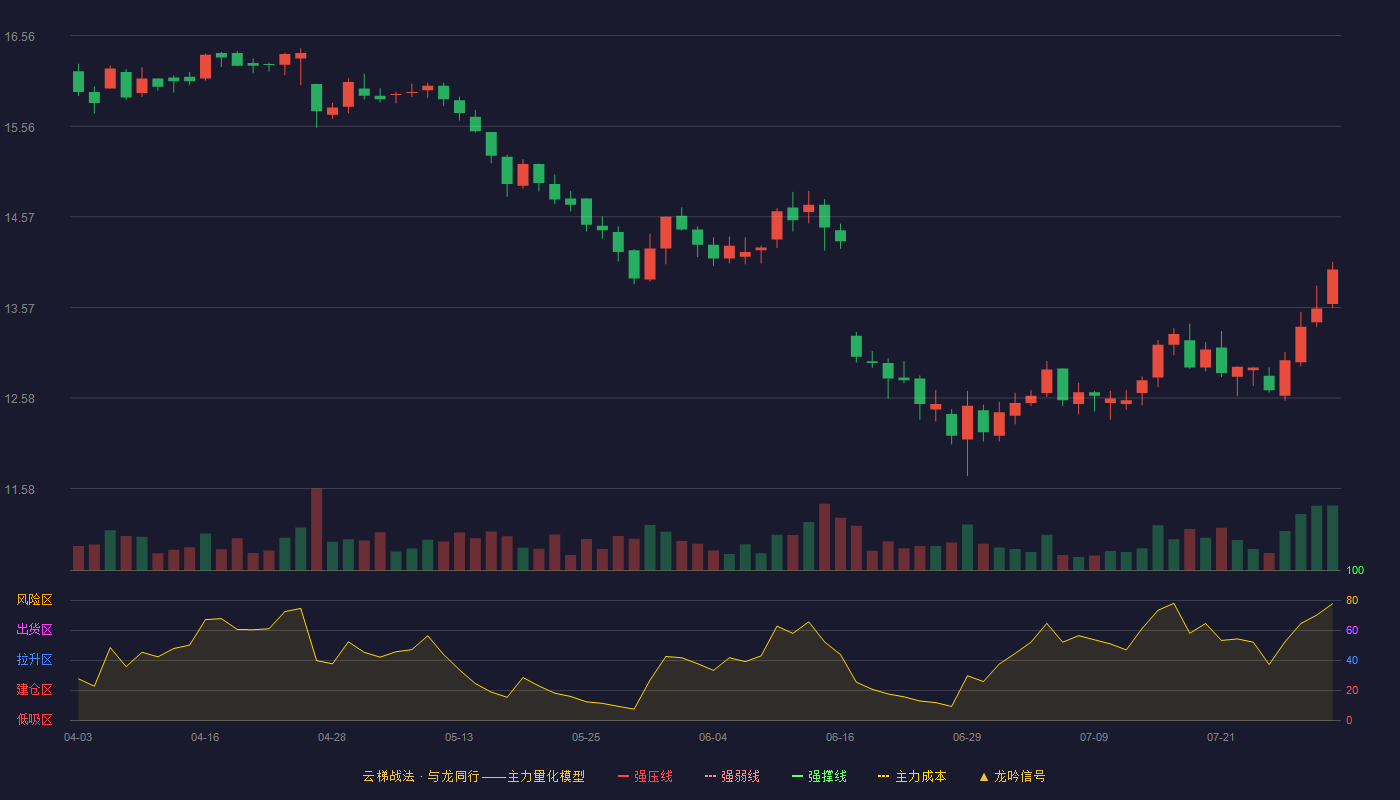Click the 05-25 date label
The image size is (1400, 800).
586,737
